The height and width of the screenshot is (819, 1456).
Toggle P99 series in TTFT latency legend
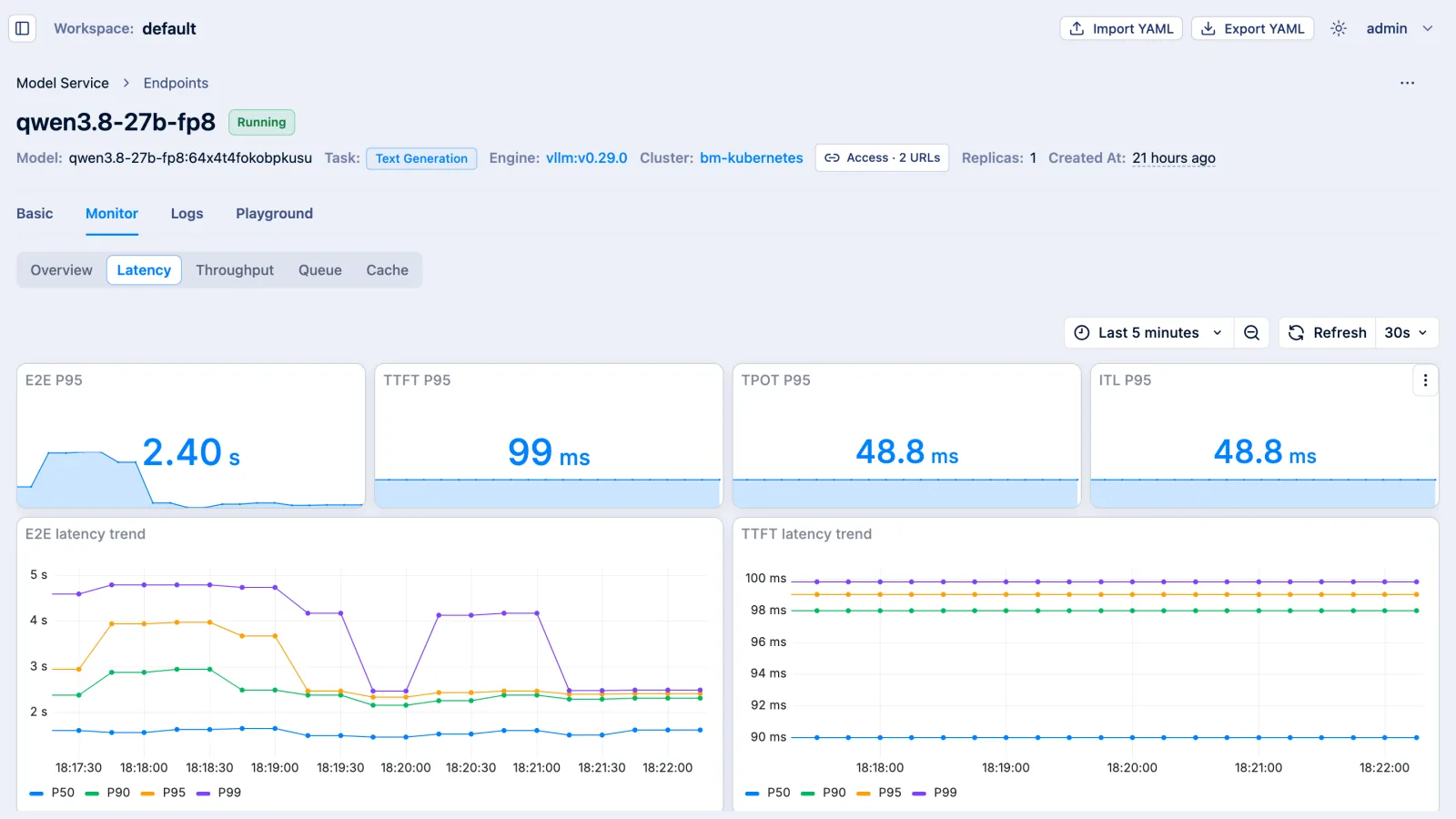(x=935, y=793)
